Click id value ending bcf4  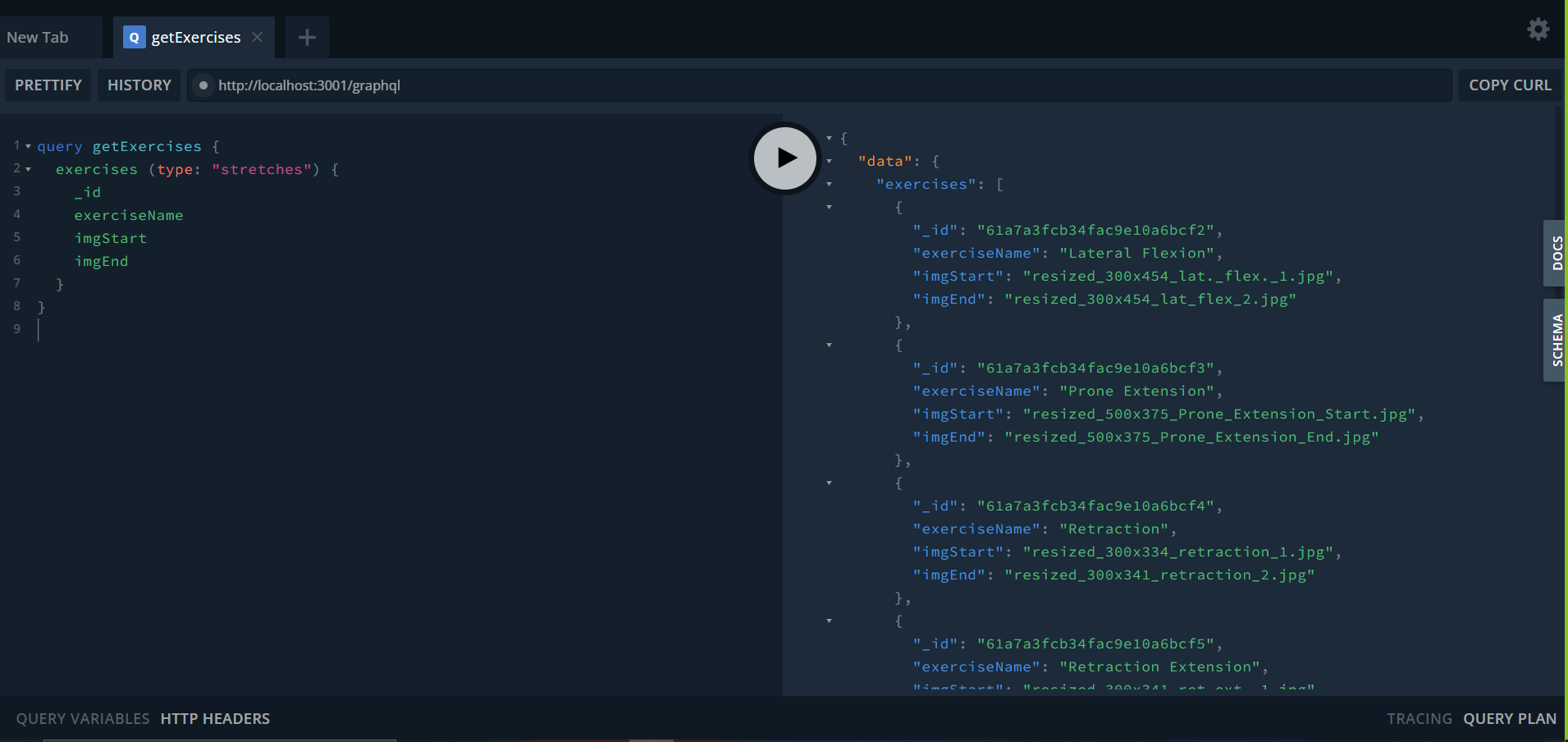point(1095,506)
